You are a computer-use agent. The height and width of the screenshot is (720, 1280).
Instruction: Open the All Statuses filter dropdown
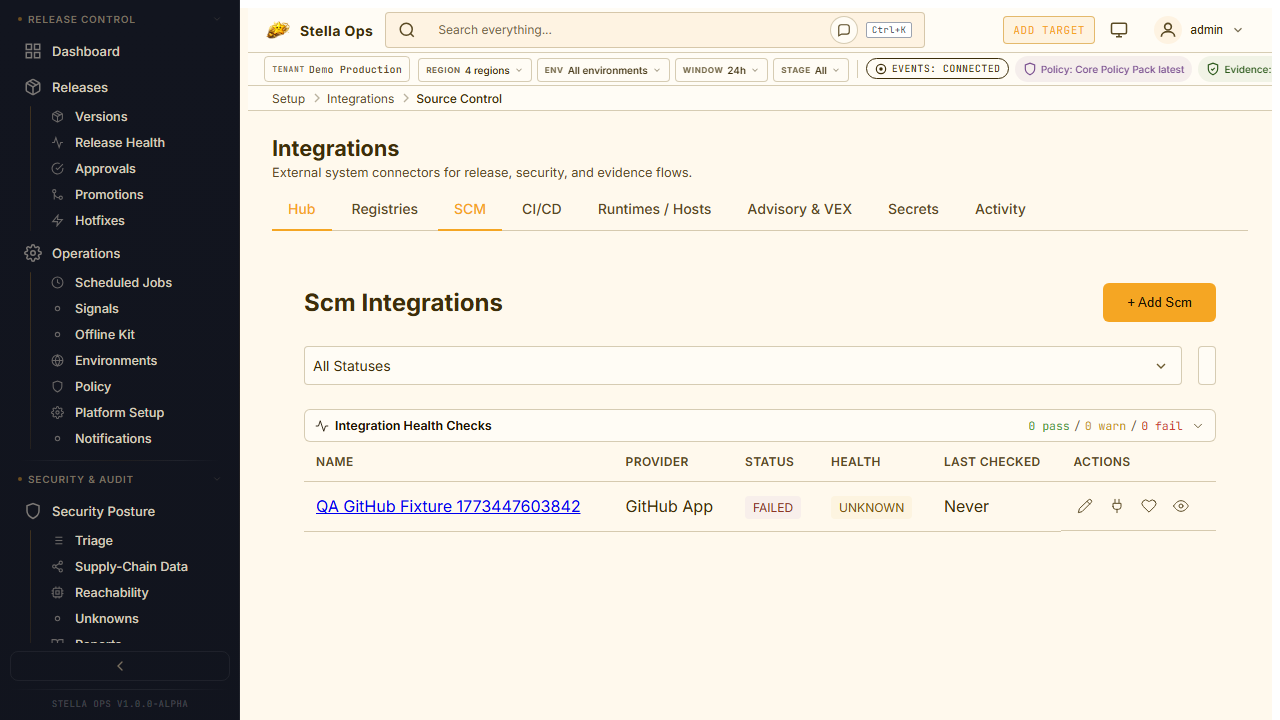pos(742,366)
